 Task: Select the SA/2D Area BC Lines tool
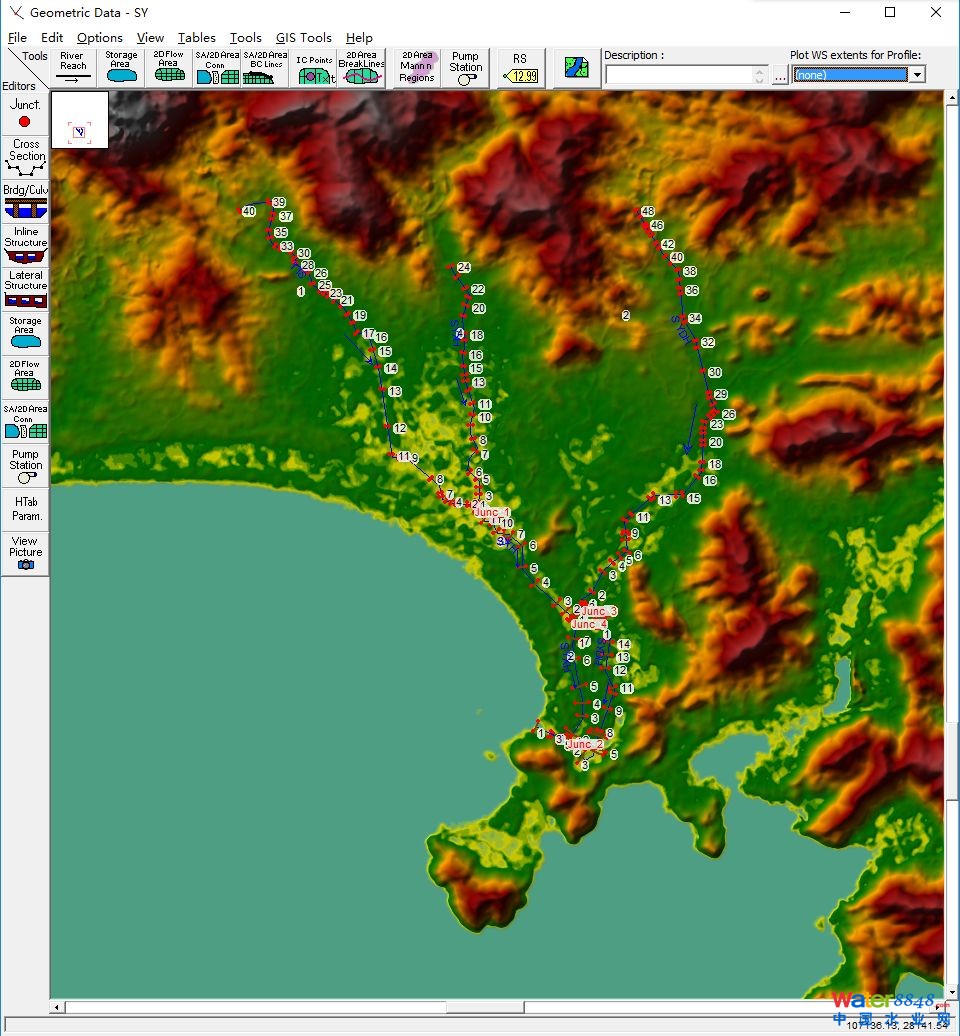(265, 68)
